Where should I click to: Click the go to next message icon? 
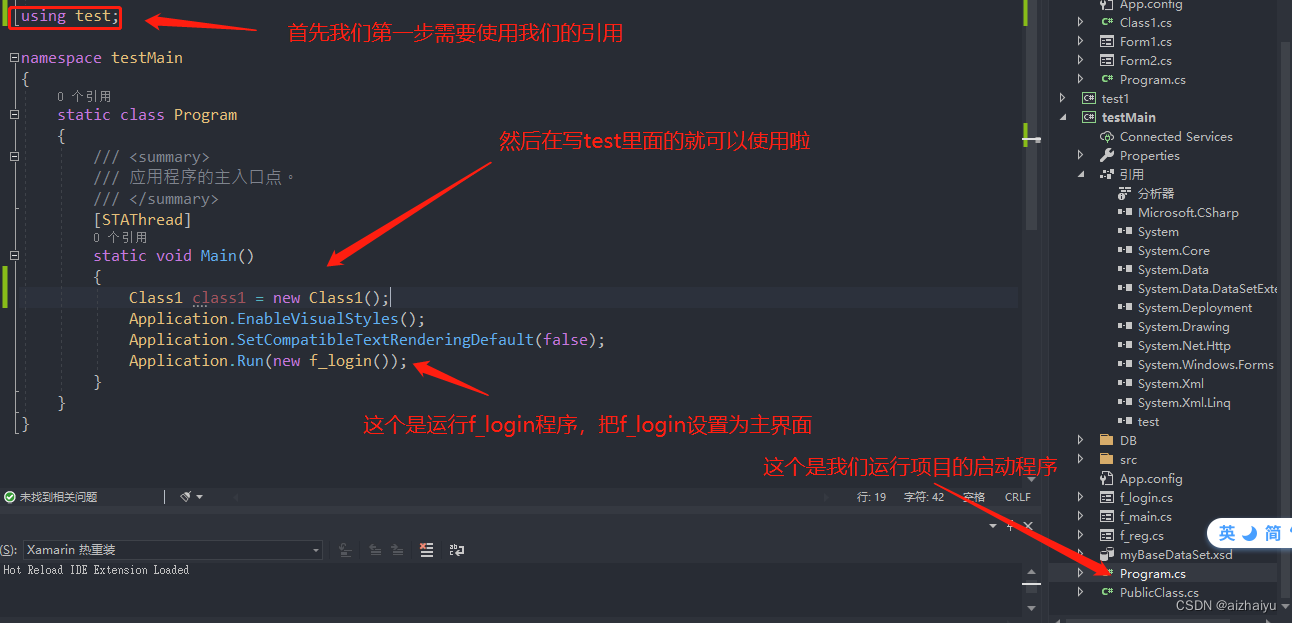[398, 550]
